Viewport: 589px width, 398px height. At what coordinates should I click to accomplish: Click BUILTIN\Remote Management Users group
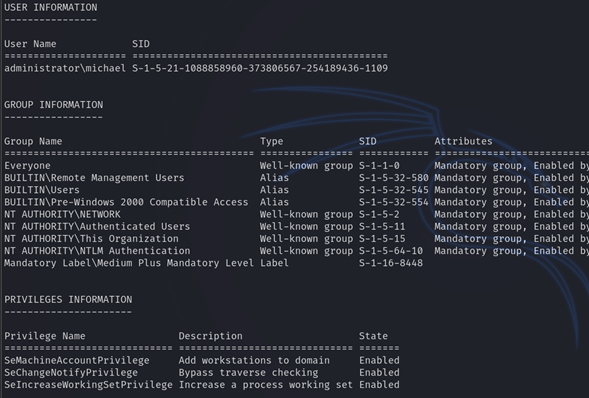(x=94, y=178)
